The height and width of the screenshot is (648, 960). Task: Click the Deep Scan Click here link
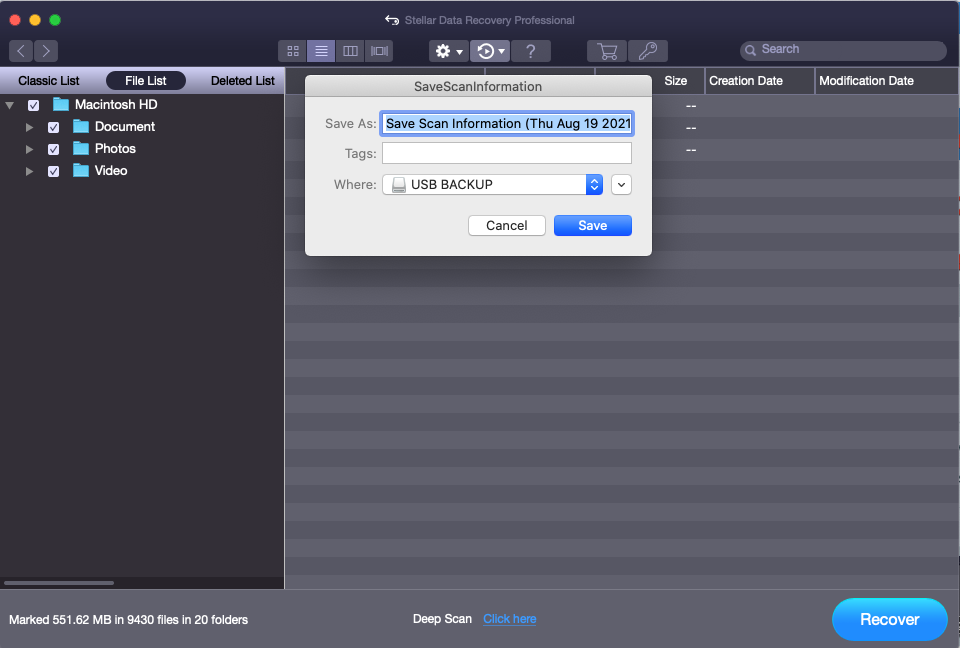(x=509, y=619)
